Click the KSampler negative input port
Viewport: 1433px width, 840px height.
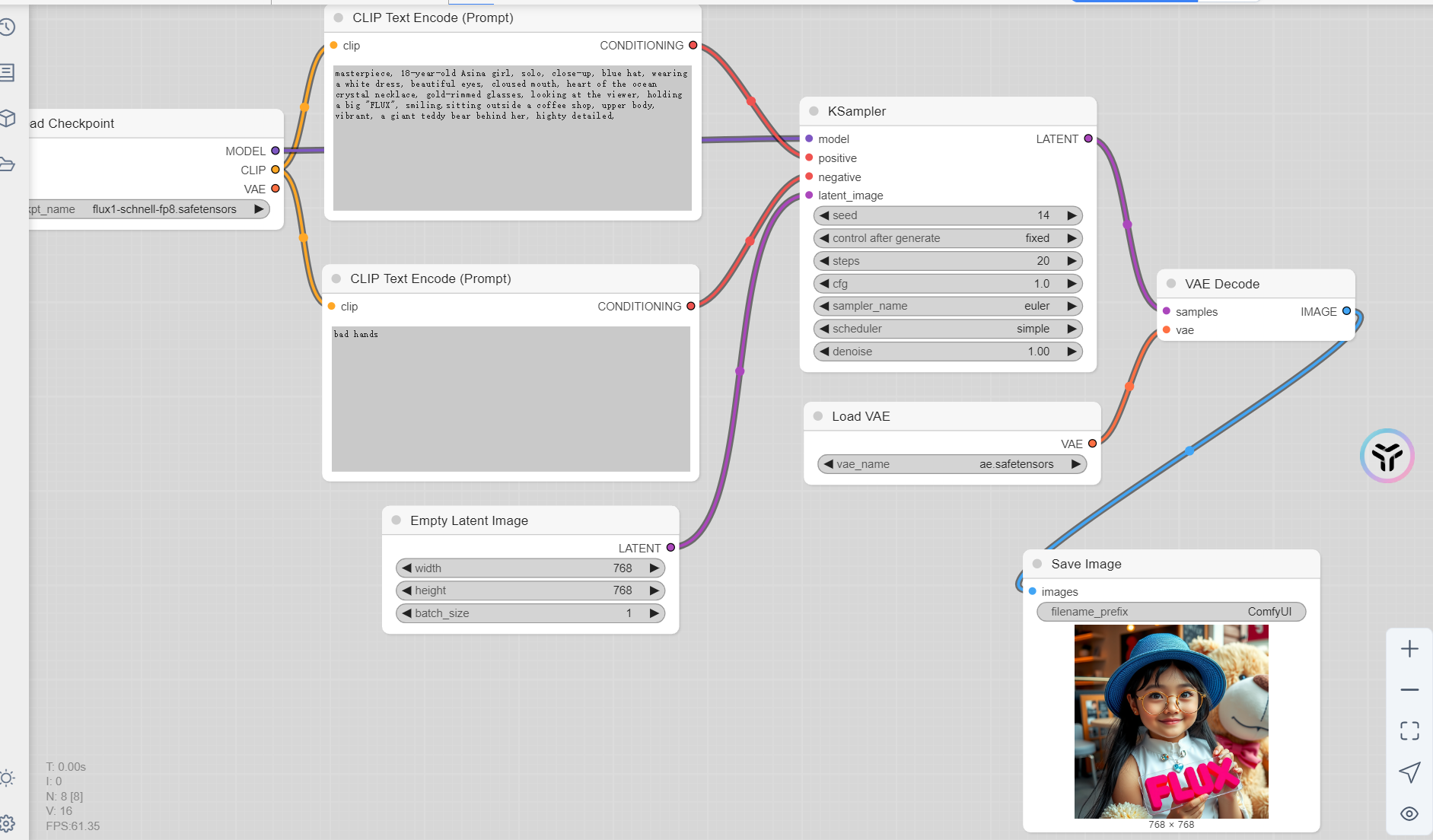(x=809, y=177)
